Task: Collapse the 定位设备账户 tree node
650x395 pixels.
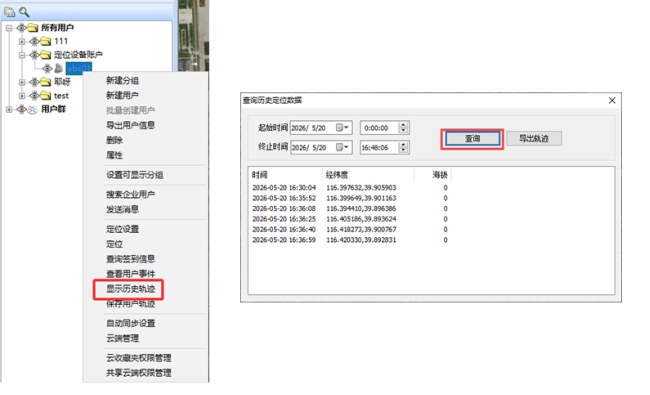Action: pos(22,55)
